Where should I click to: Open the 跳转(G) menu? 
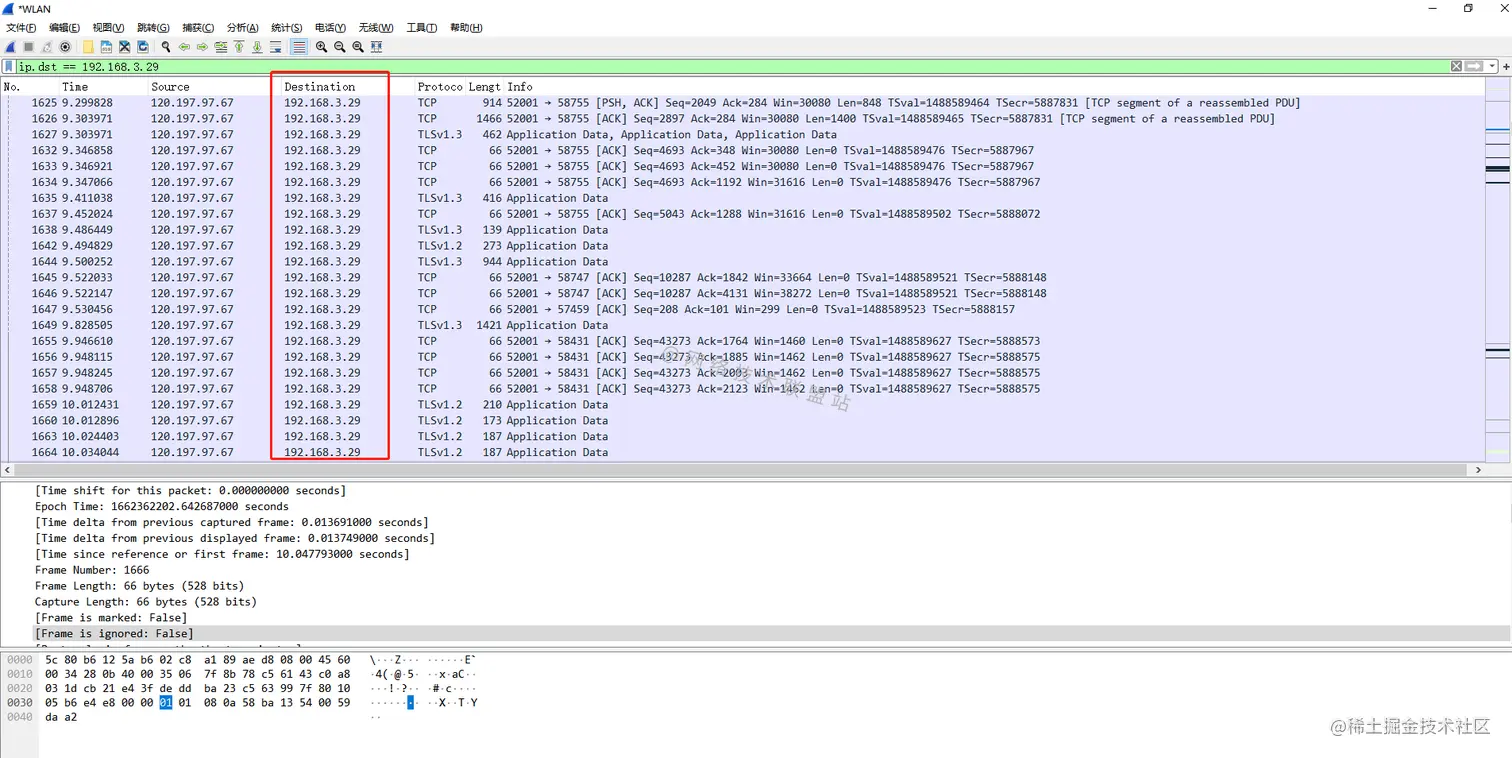click(153, 28)
